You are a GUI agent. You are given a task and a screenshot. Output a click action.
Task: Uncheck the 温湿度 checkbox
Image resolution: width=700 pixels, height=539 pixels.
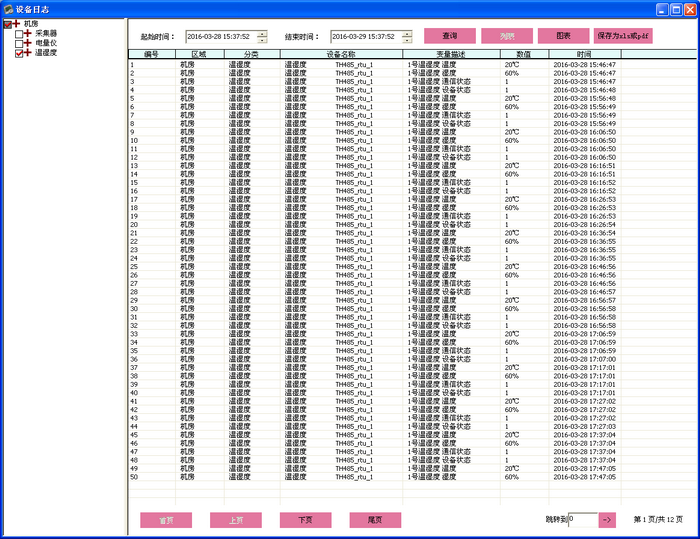18,54
